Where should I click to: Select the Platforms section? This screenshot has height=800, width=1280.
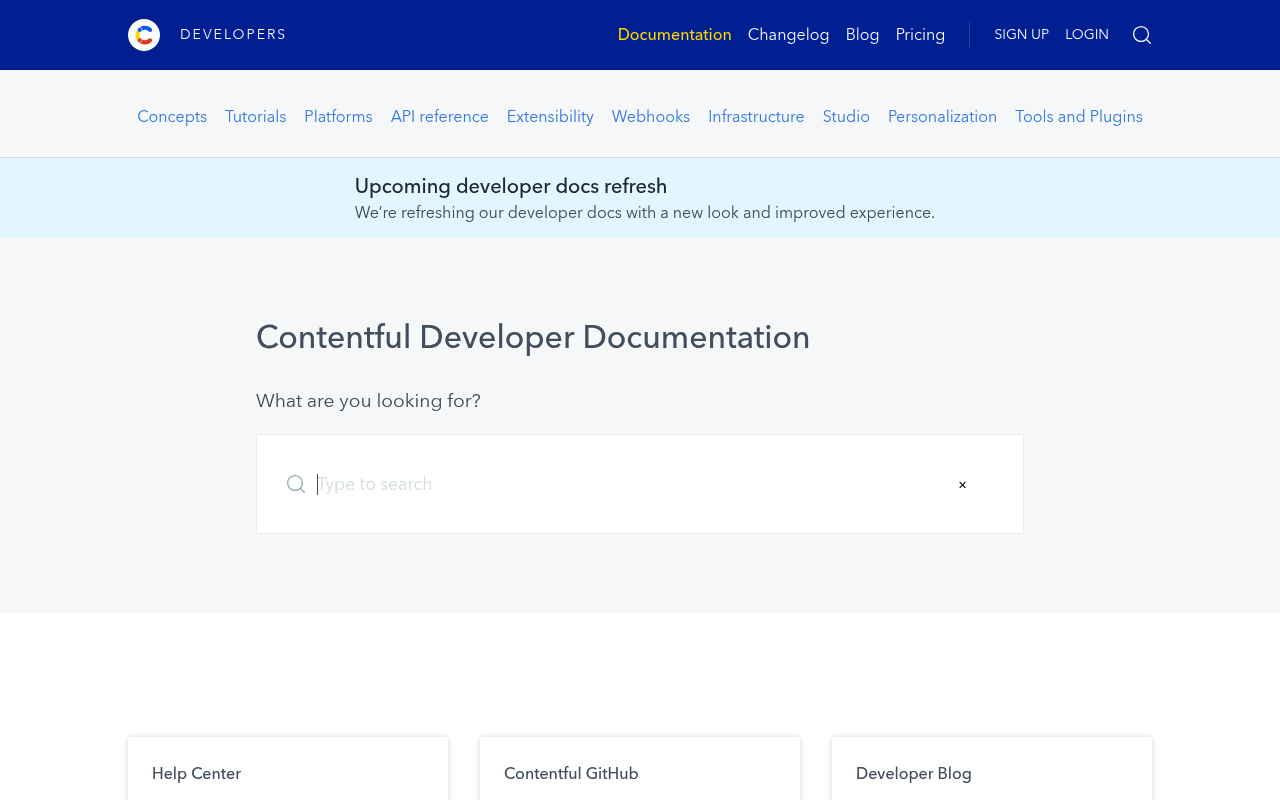339,117
